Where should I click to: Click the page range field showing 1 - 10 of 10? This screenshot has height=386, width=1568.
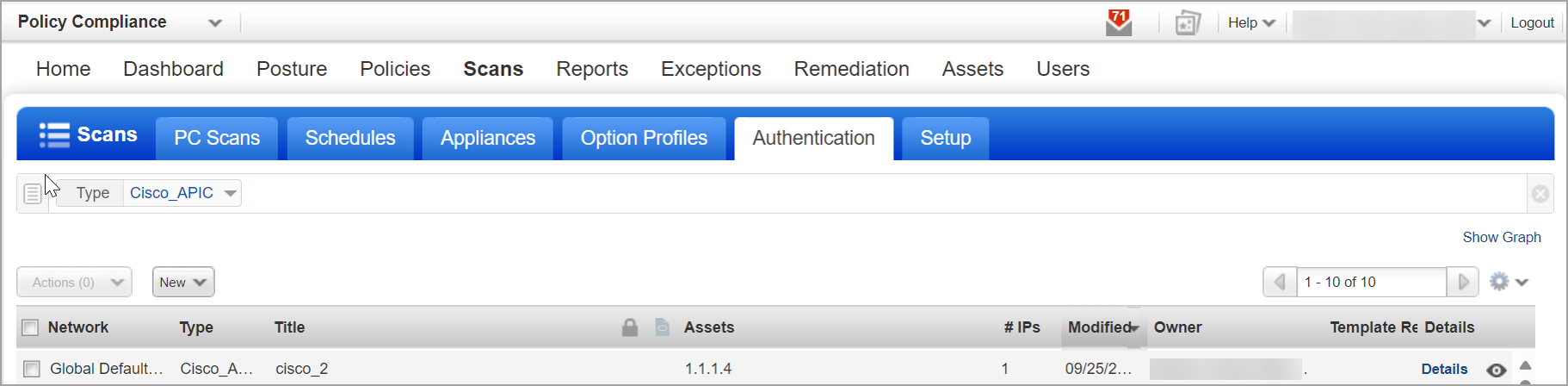point(1372,282)
